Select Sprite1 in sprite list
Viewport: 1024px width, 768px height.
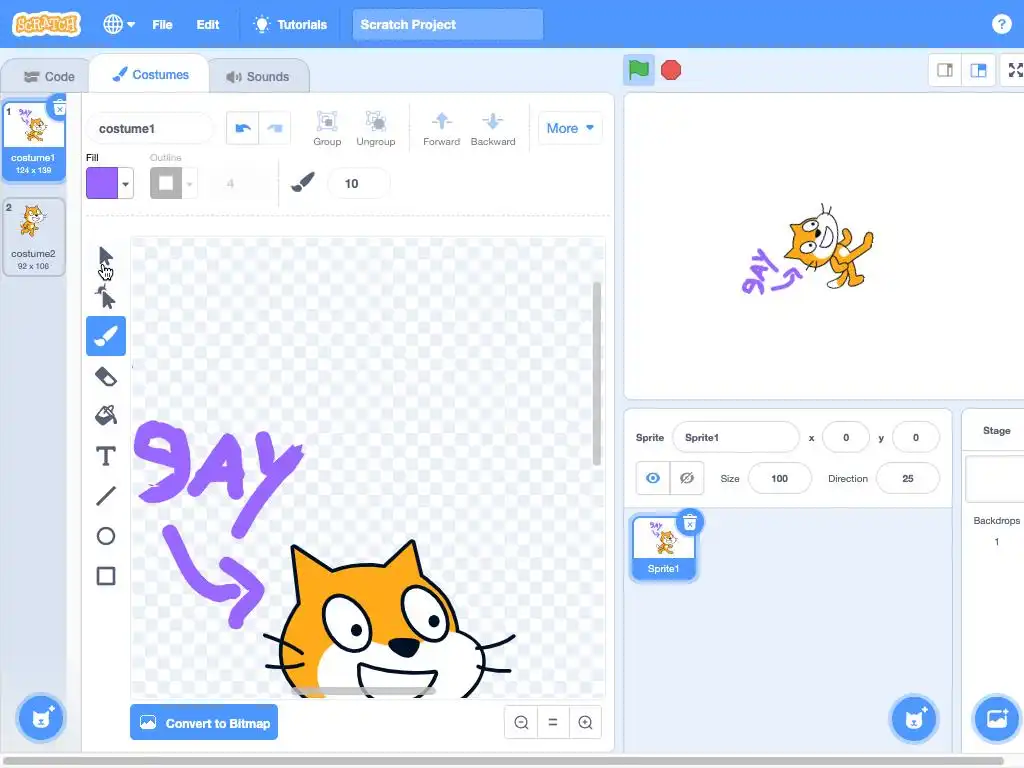click(x=664, y=547)
